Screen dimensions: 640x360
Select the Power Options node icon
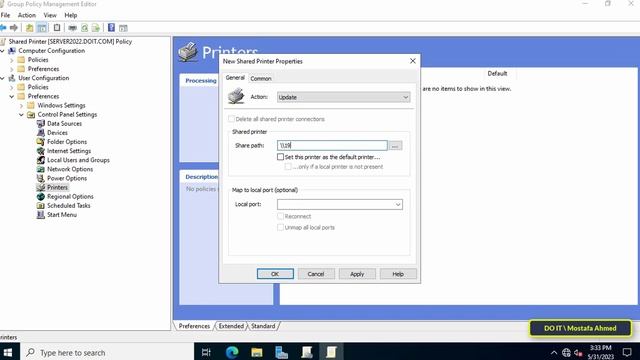[40, 178]
